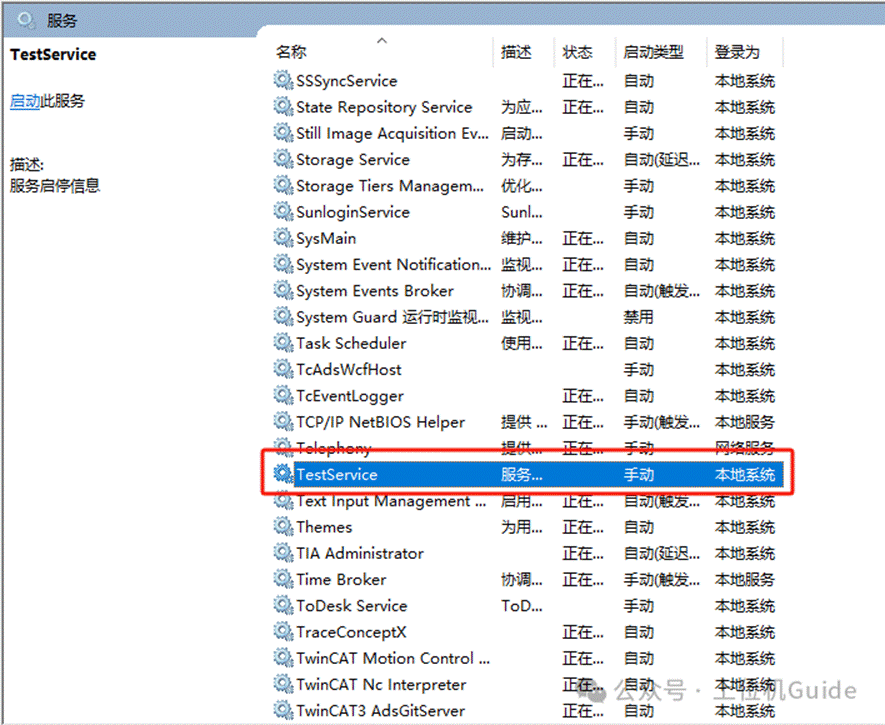Select the System Events Broker name
Viewport: 885px width, 725px height.
point(375,291)
